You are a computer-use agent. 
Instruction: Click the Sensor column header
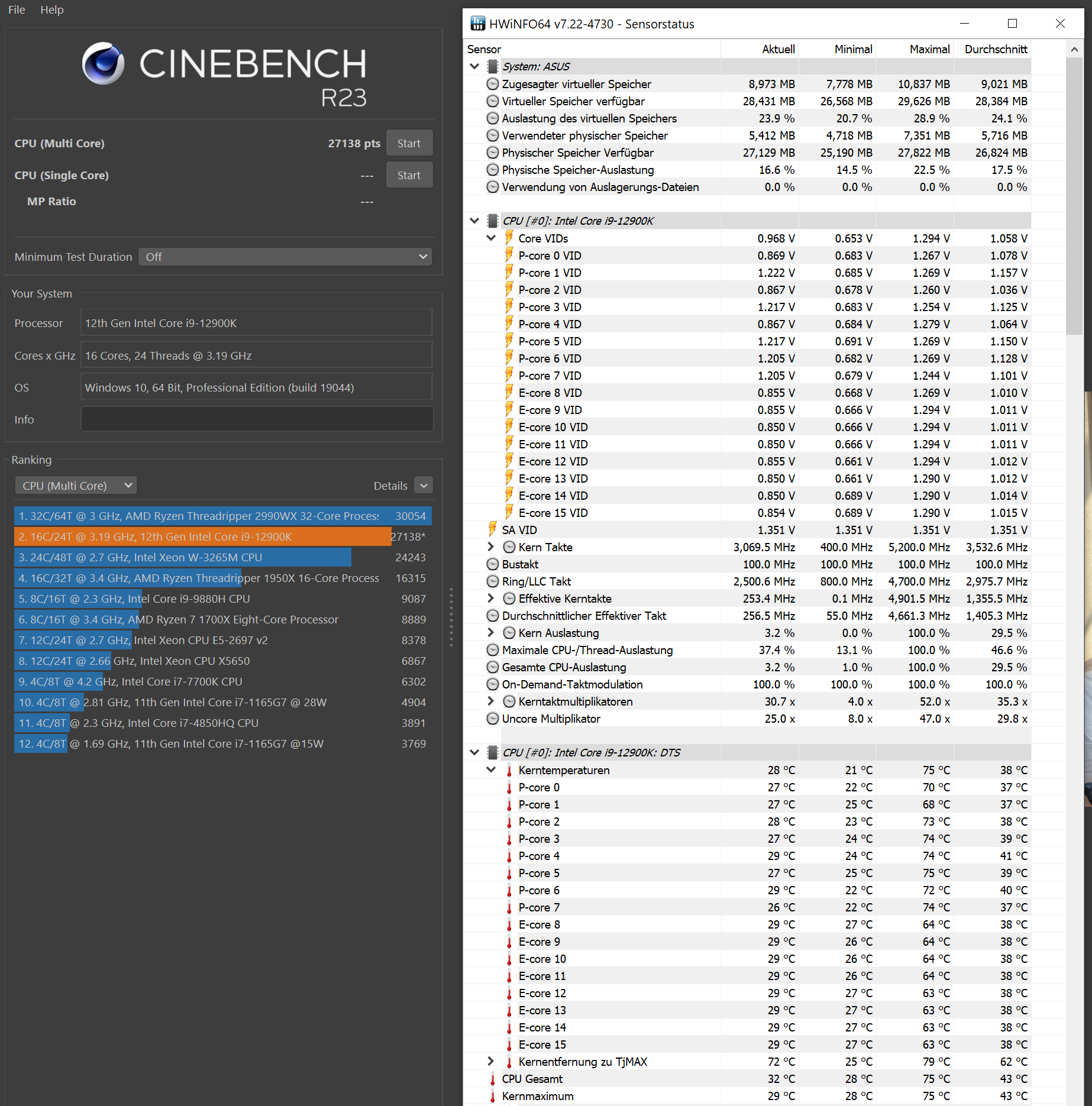(x=592, y=49)
